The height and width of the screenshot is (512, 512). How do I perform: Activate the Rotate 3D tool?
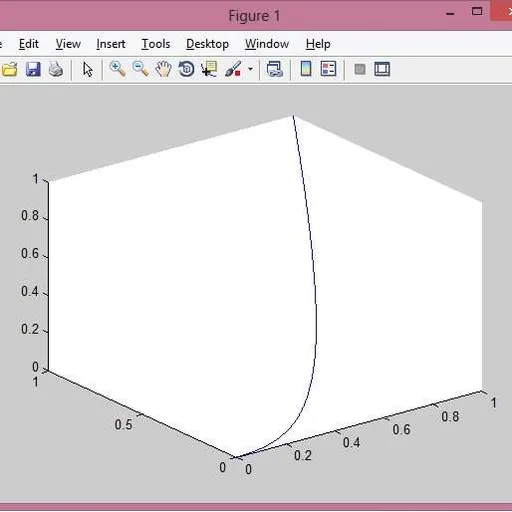(x=186, y=69)
